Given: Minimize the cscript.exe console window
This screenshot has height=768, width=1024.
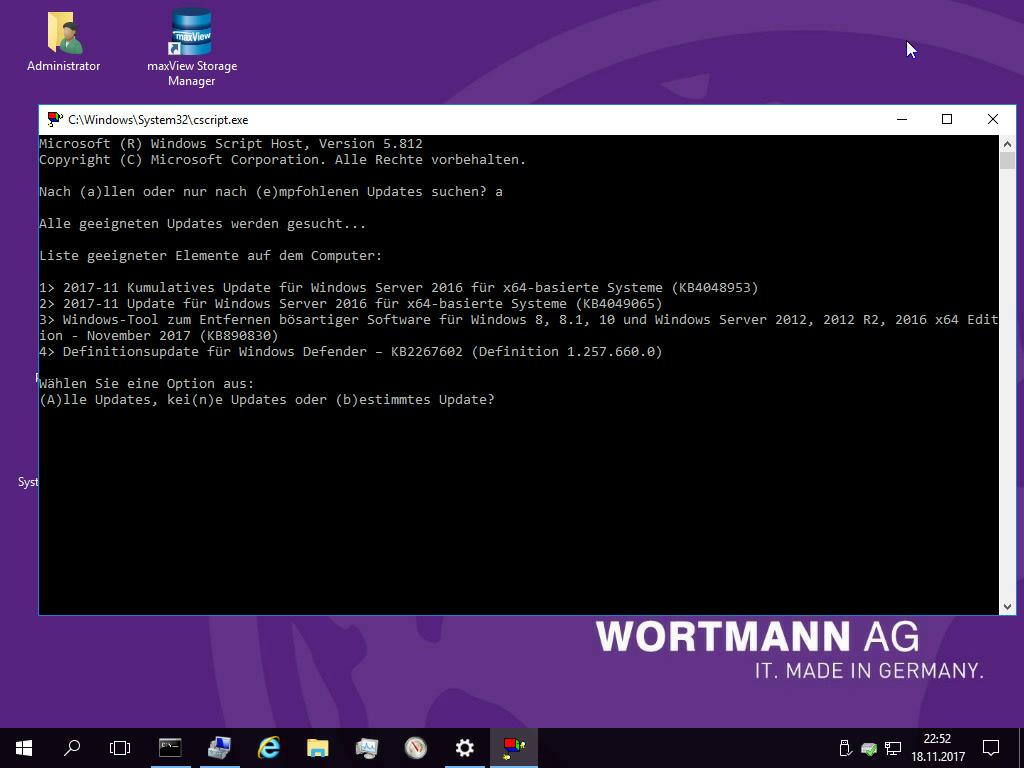Looking at the screenshot, I should click(901, 119).
